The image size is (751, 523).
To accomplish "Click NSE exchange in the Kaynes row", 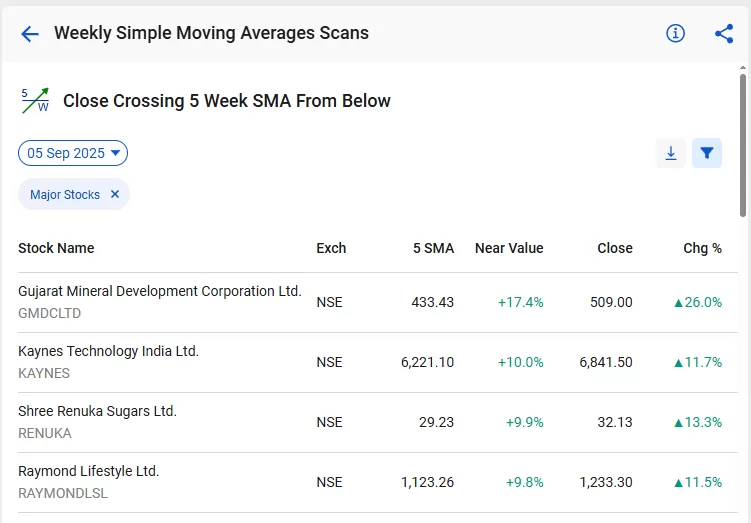I will click(329, 362).
